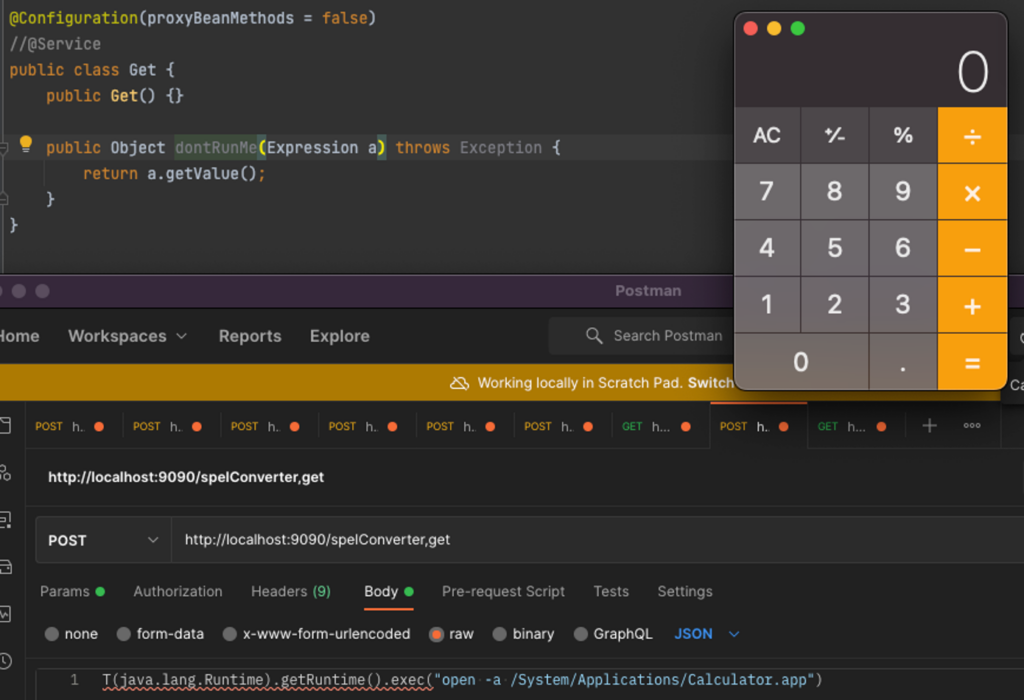Click the plus key on the Calculator
This screenshot has width=1024, height=700.
(972, 305)
